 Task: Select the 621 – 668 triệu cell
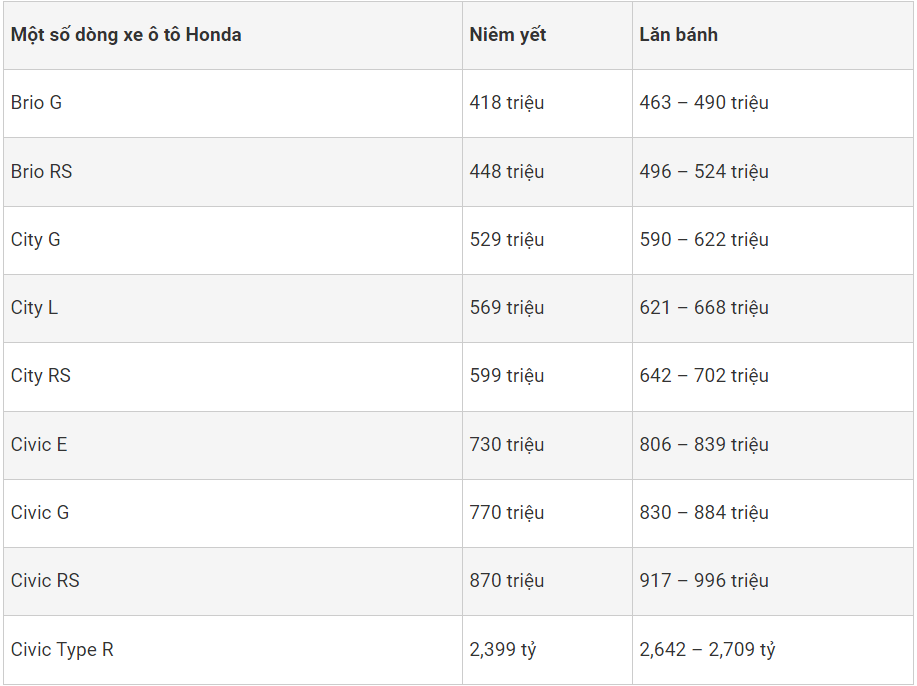704,308
